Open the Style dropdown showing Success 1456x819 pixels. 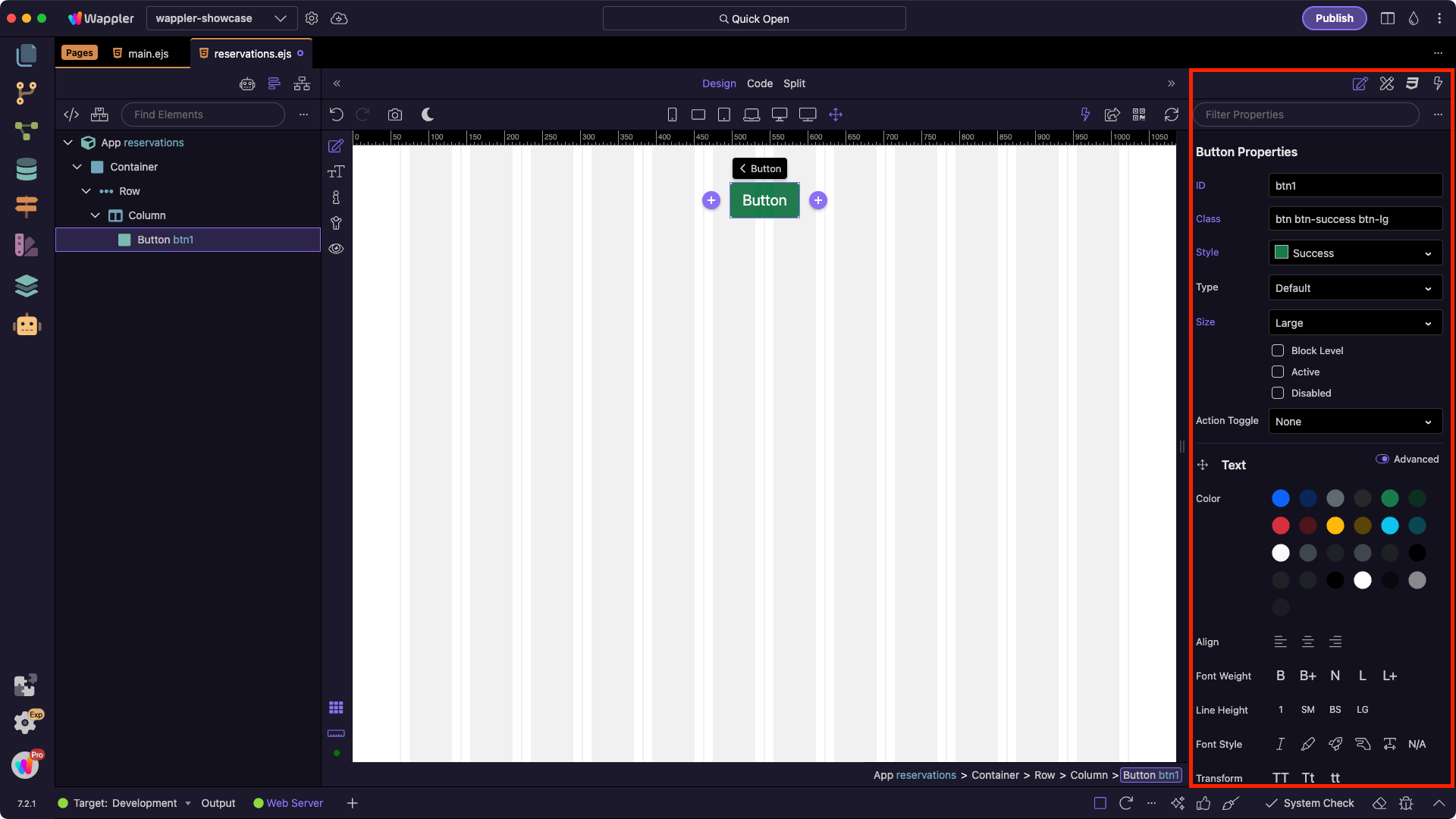1355,253
